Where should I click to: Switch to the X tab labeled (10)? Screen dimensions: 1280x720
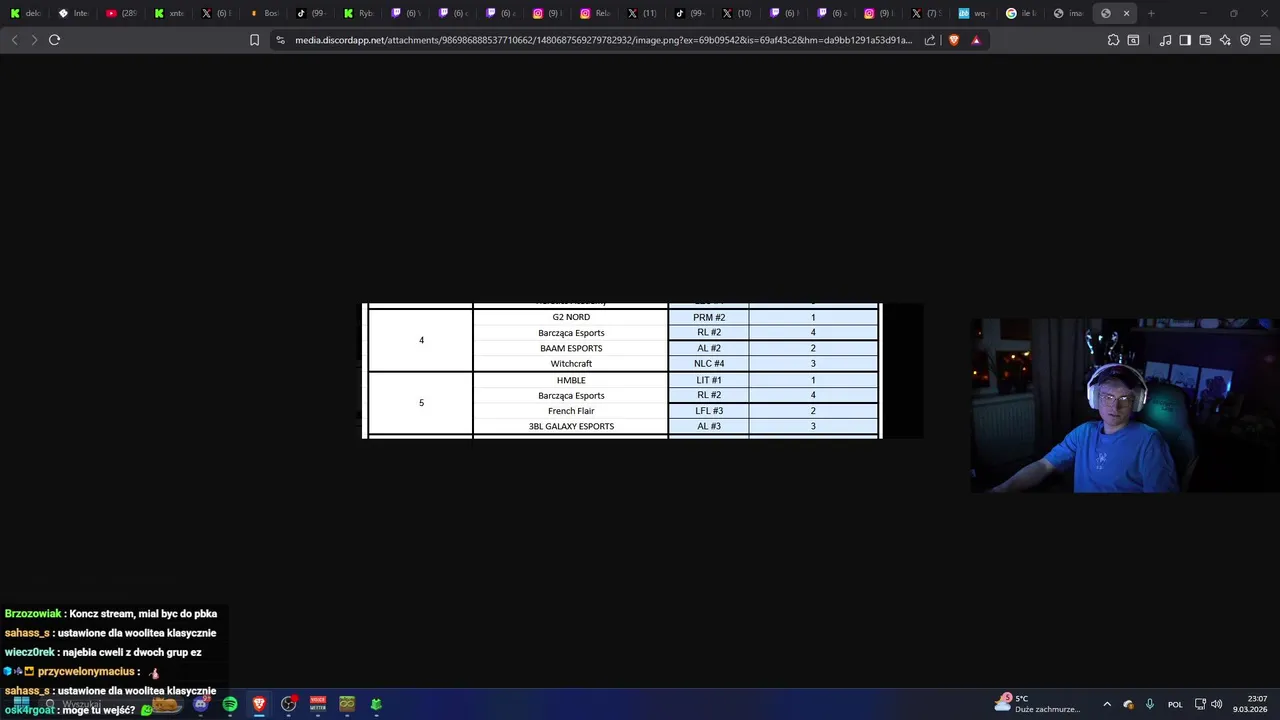click(x=737, y=13)
